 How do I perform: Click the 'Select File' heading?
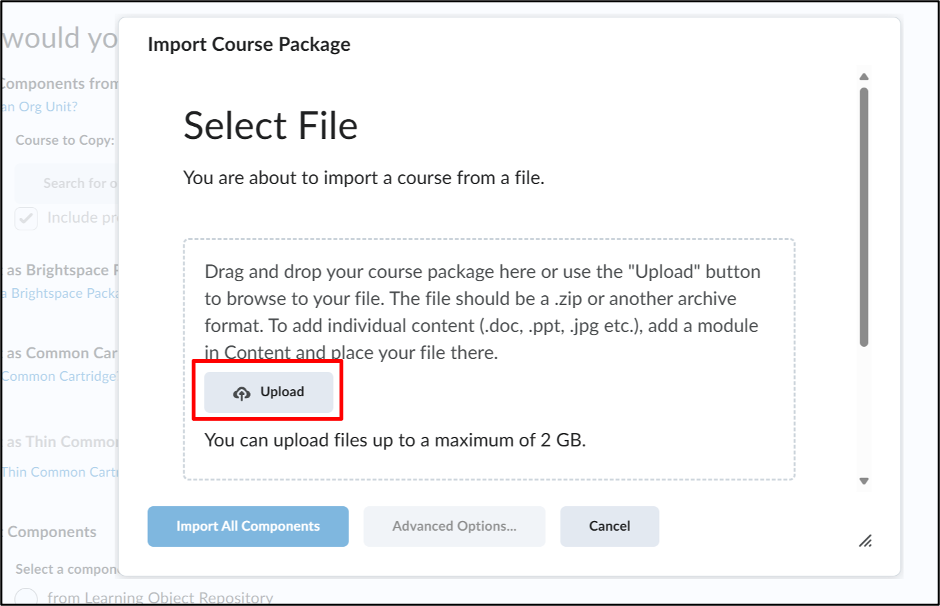270,126
